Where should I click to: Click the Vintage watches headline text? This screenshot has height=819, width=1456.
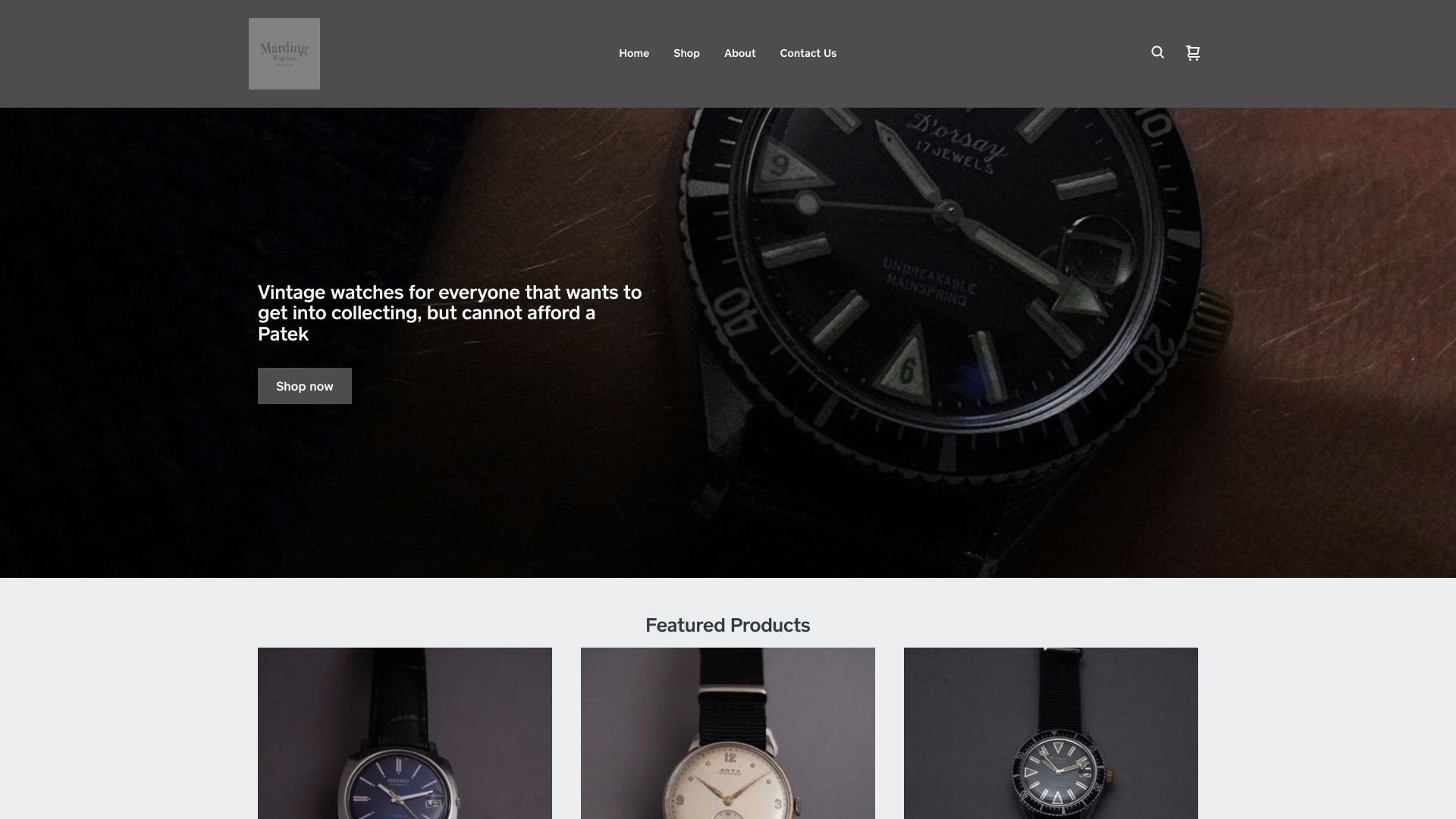(450, 313)
